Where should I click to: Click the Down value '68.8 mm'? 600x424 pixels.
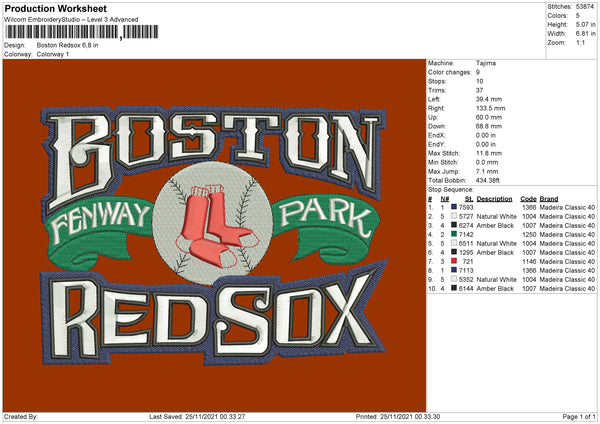(x=489, y=126)
